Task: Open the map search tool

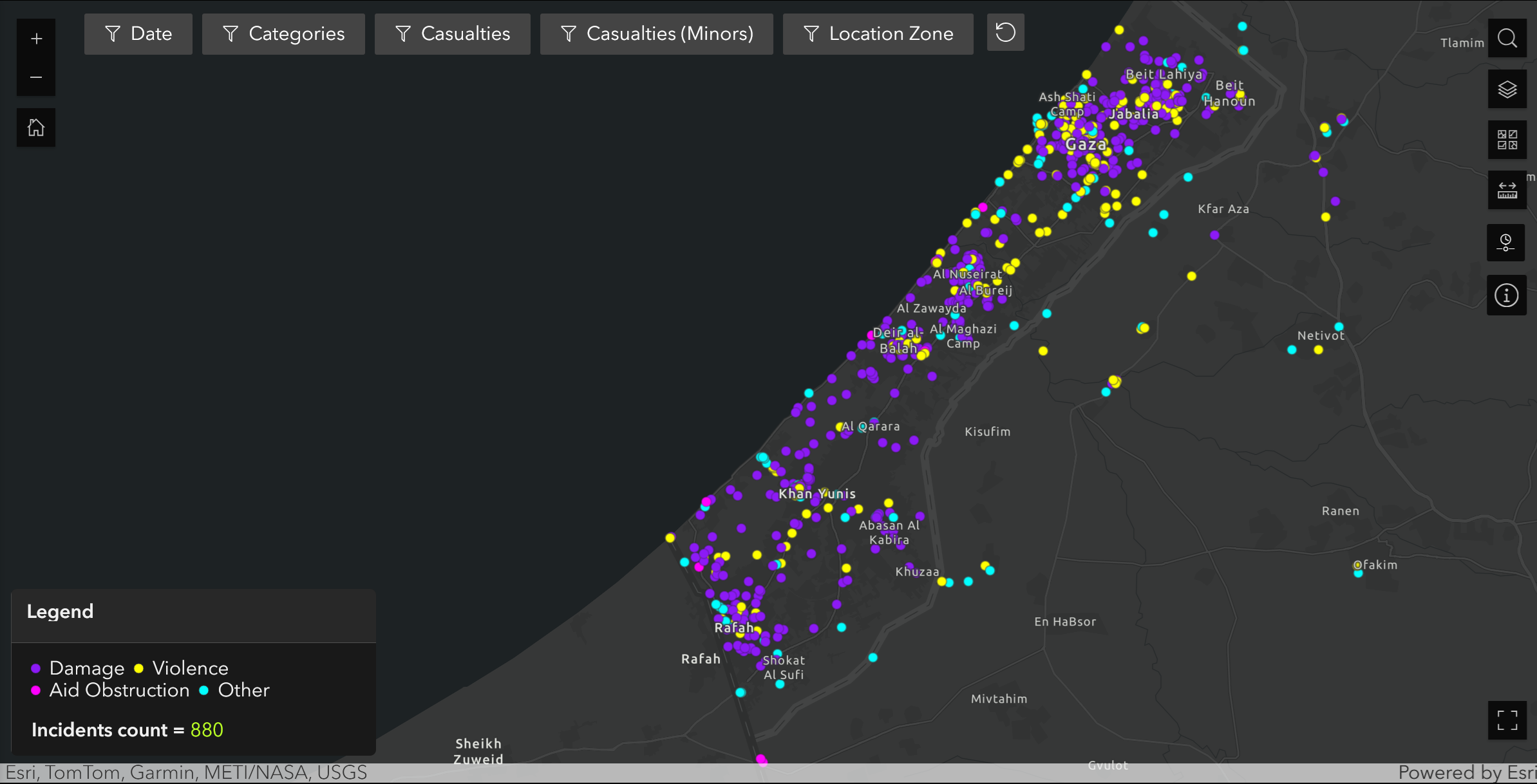Action: coord(1507,38)
